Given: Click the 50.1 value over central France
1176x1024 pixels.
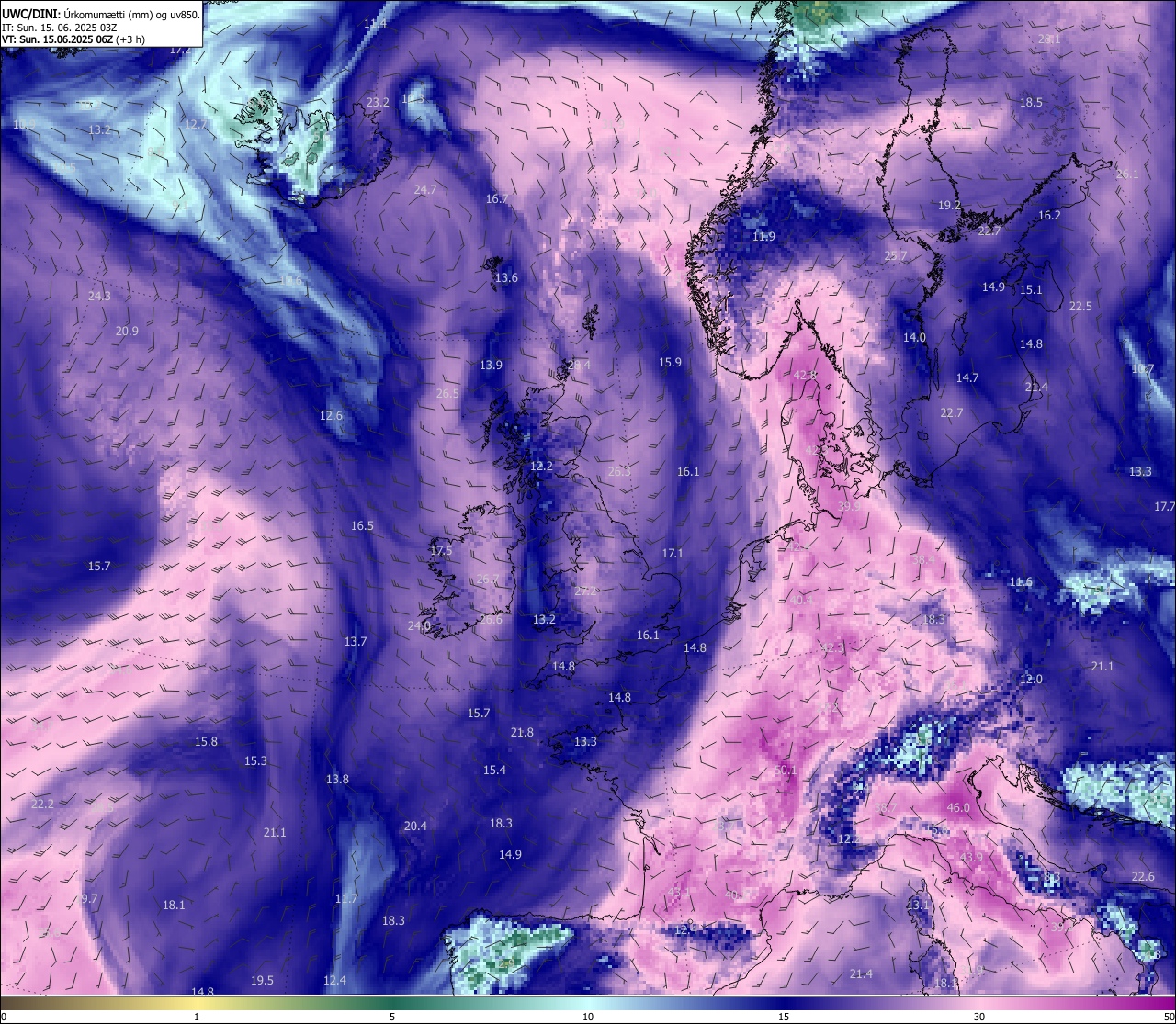Looking at the screenshot, I should 785,771.
